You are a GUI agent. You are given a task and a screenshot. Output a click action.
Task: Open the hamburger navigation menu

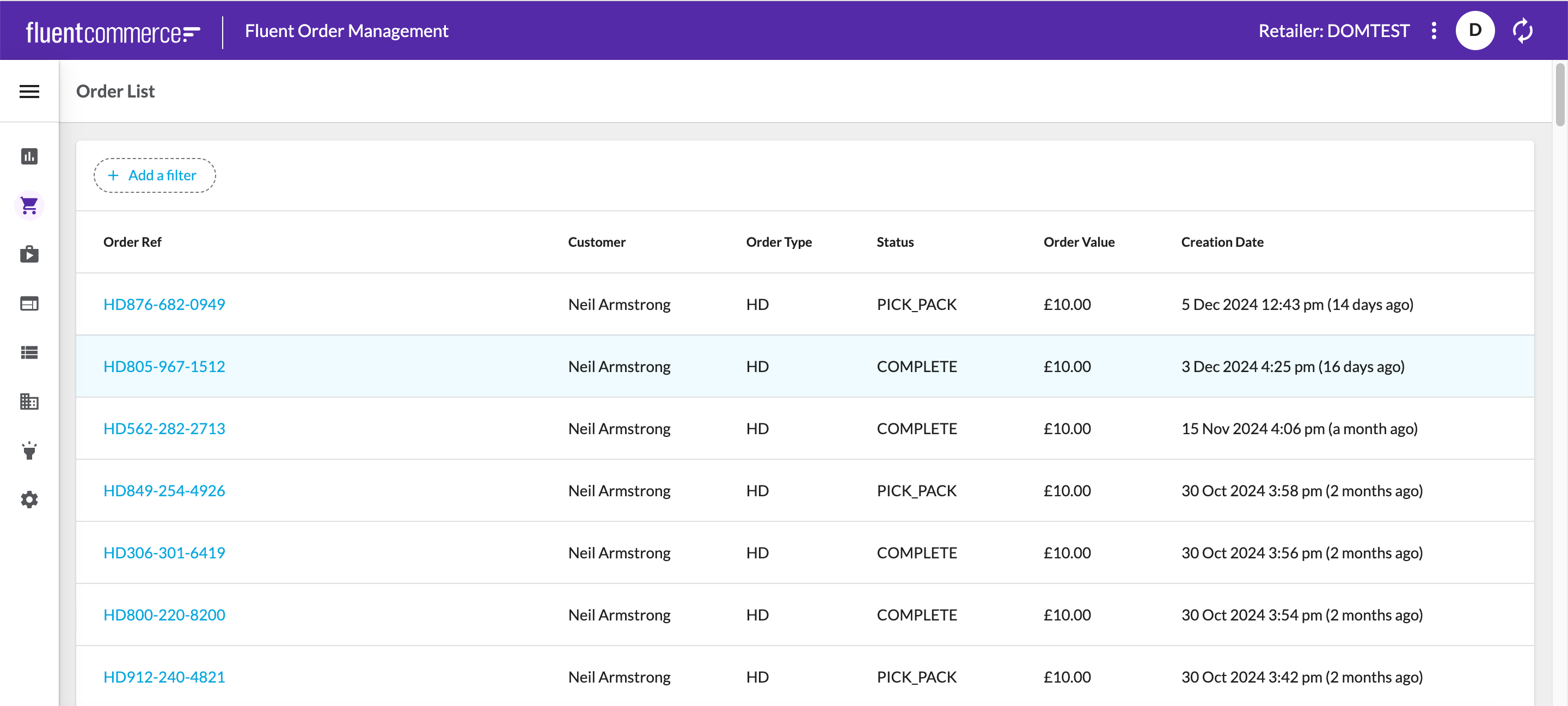29,92
